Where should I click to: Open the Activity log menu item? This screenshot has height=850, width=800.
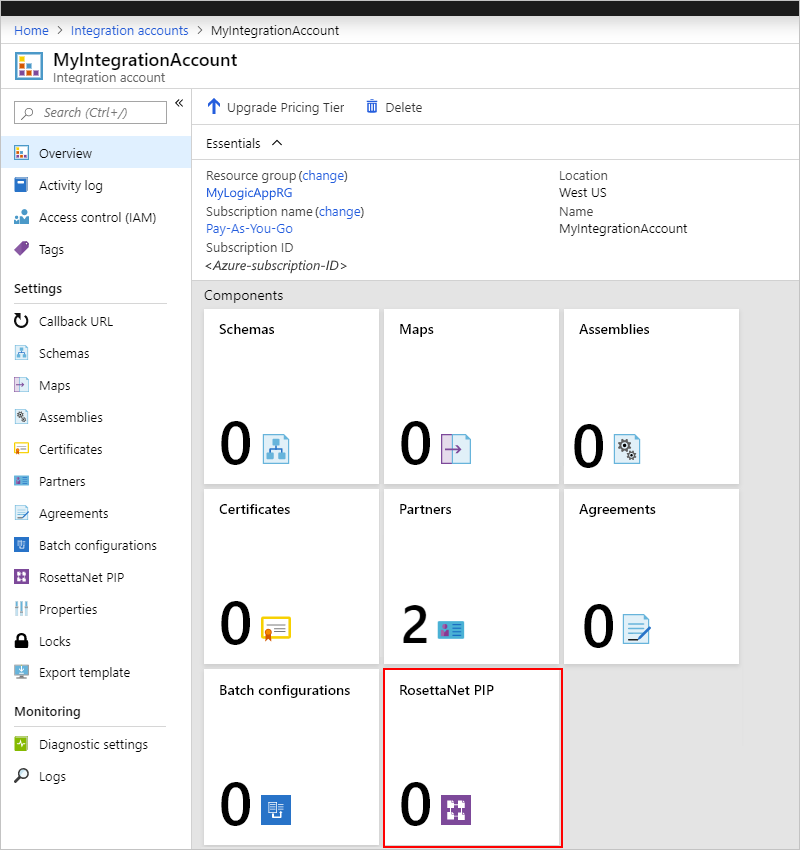point(96,185)
